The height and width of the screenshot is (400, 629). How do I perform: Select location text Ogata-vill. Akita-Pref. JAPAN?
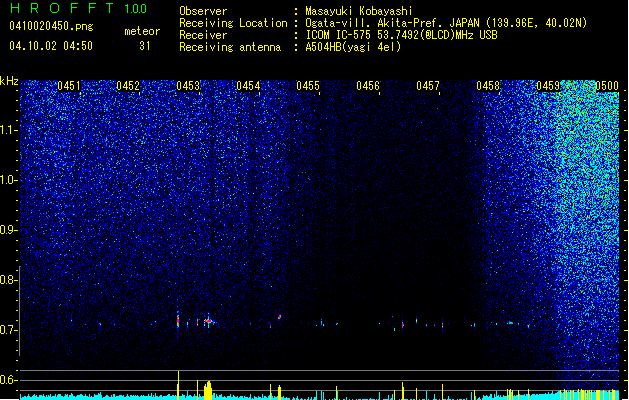click(x=392, y=23)
